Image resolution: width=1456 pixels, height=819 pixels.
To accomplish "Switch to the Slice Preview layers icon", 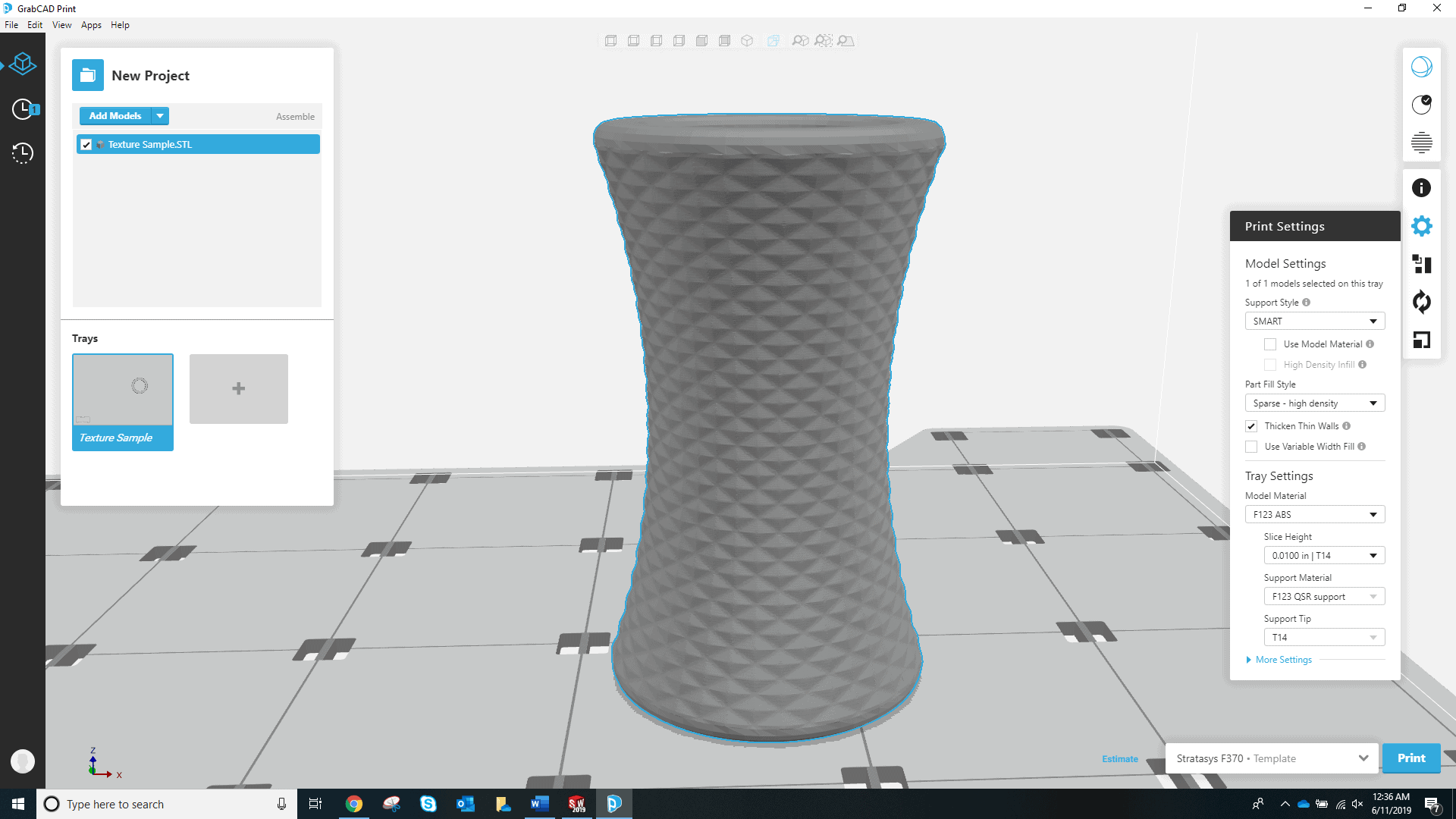I will tap(1421, 143).
